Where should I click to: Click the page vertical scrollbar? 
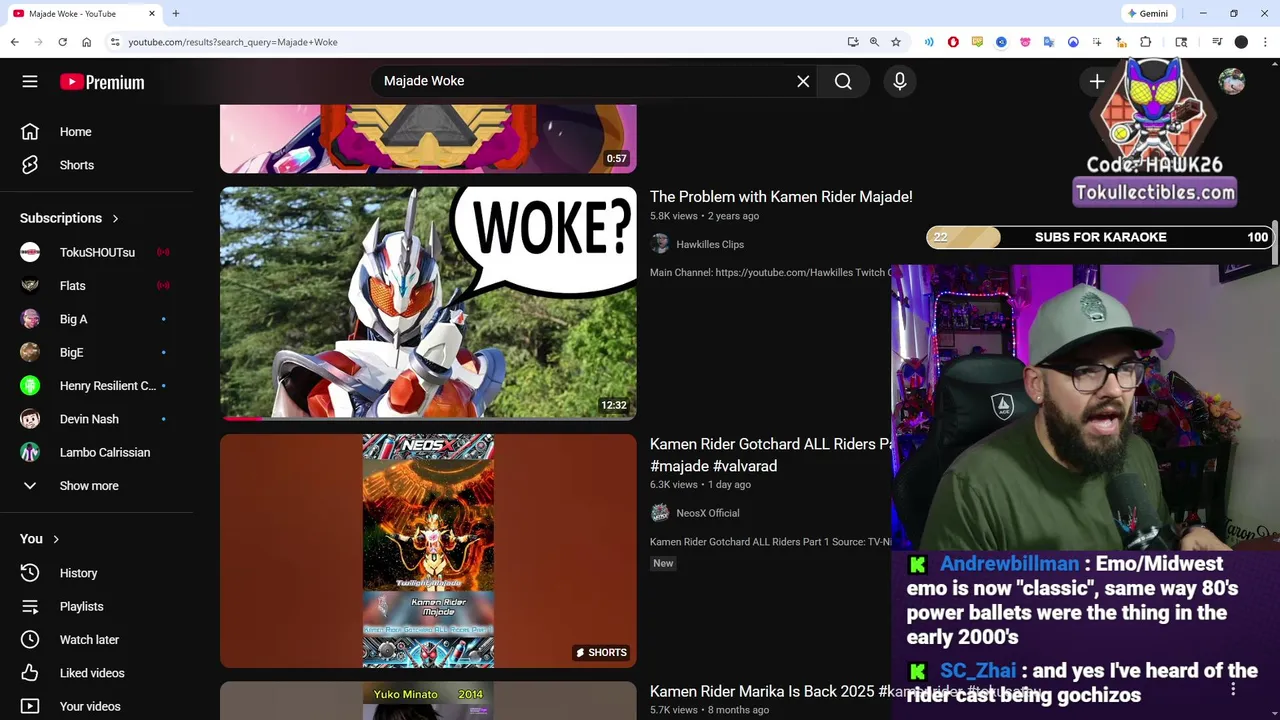click(x=1275, y=243)
